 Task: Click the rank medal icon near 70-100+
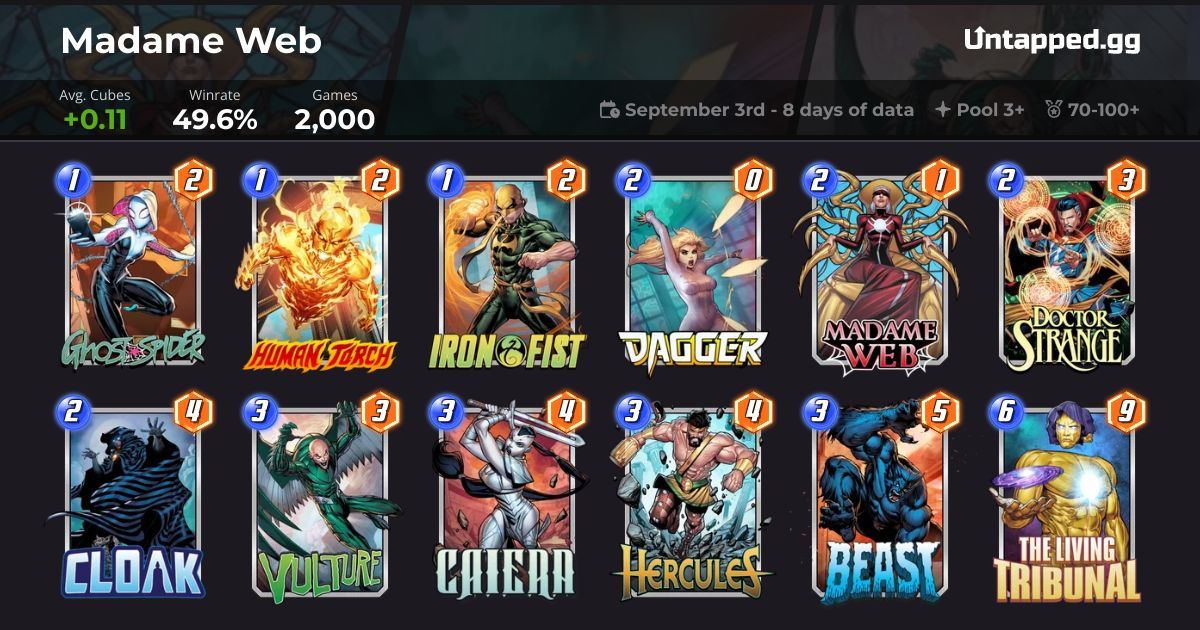click(1053, 110)
